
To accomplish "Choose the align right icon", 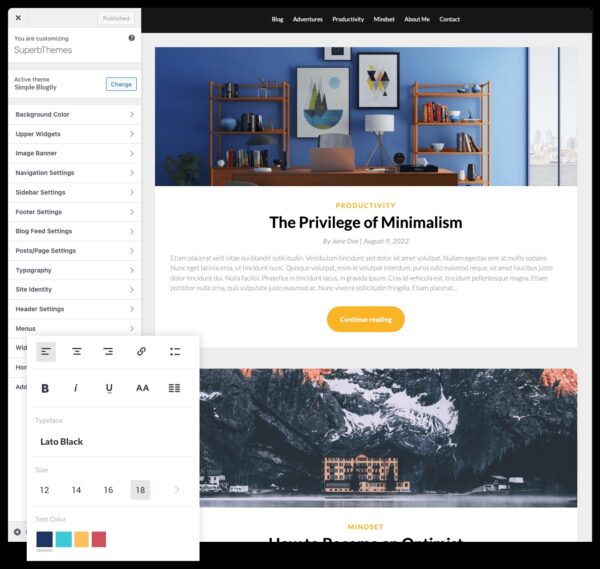I will pyautogui.click(x=108, y=352).
